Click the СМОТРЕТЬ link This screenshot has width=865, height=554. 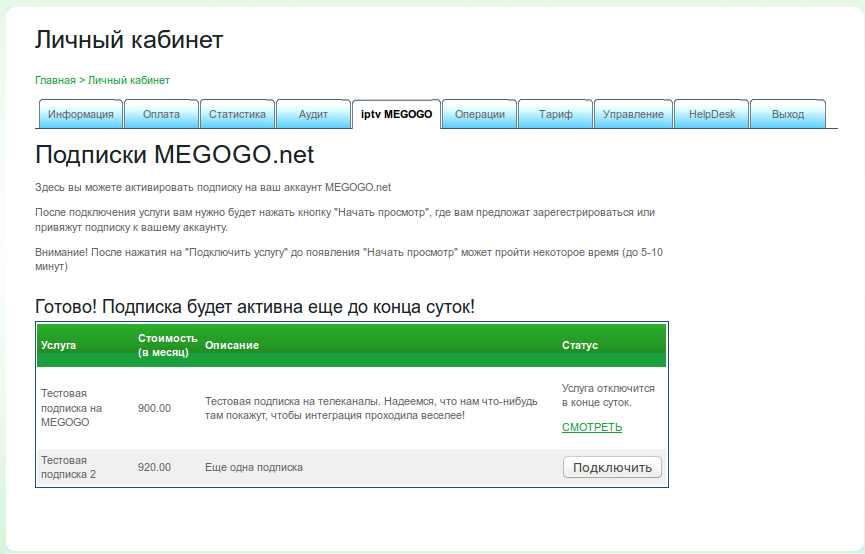[x=592, y=427]
